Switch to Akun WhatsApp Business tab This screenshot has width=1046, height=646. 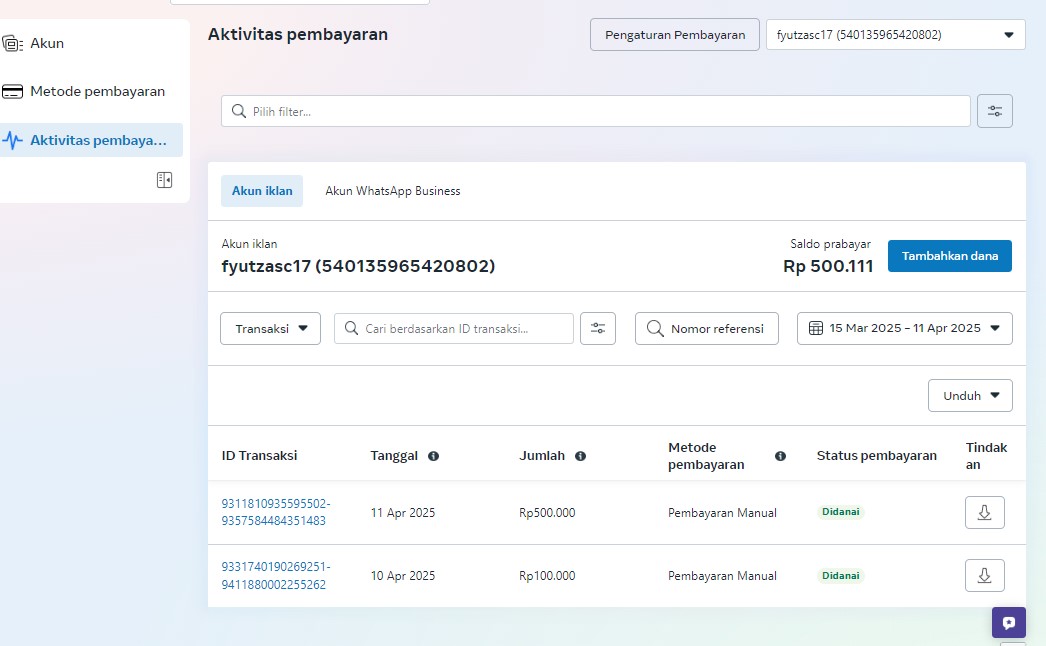pos(392,191)
